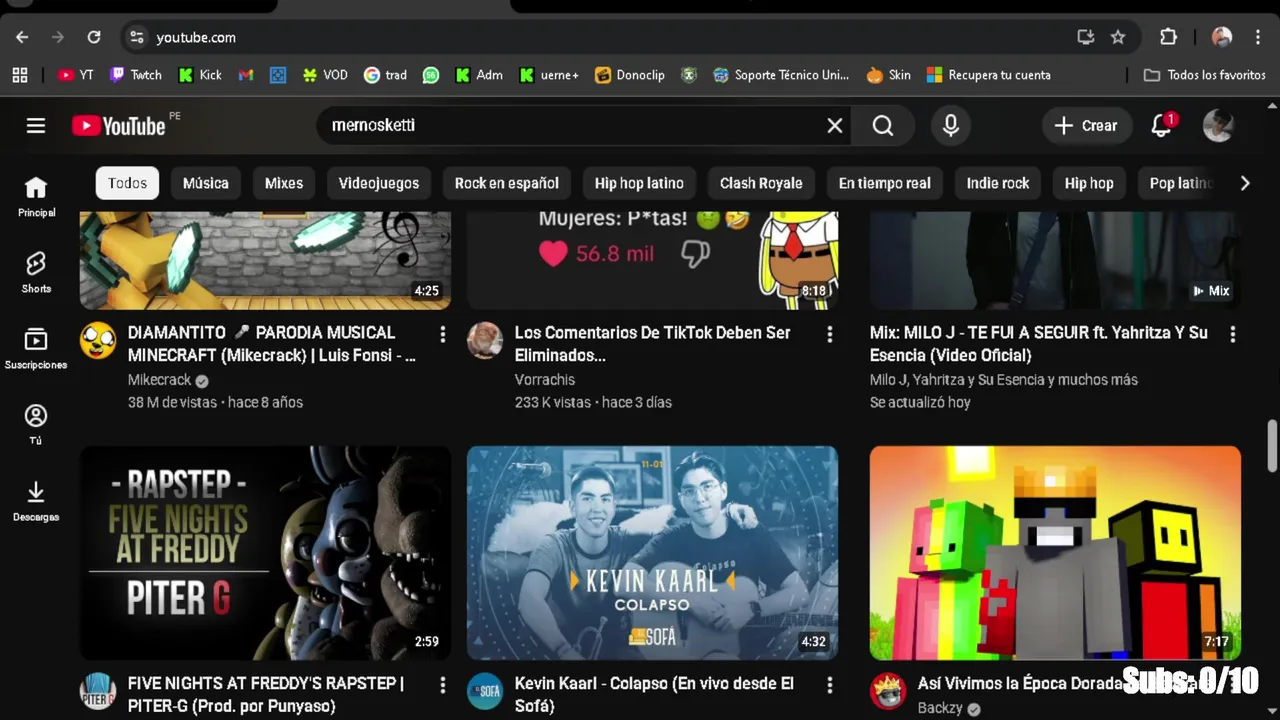Start voice search with the microphone

pos(951,125)
